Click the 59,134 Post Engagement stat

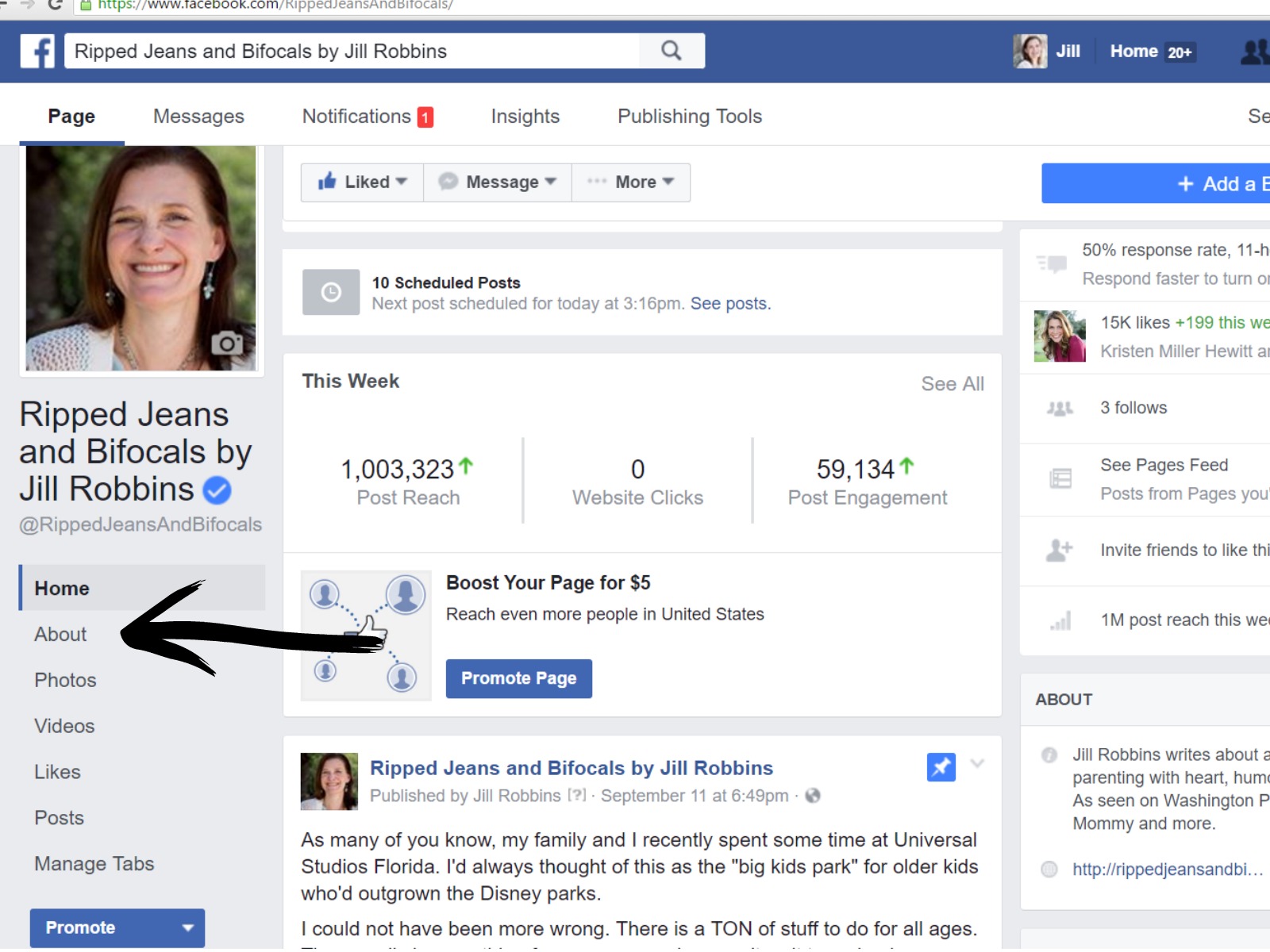click(868, 481)
